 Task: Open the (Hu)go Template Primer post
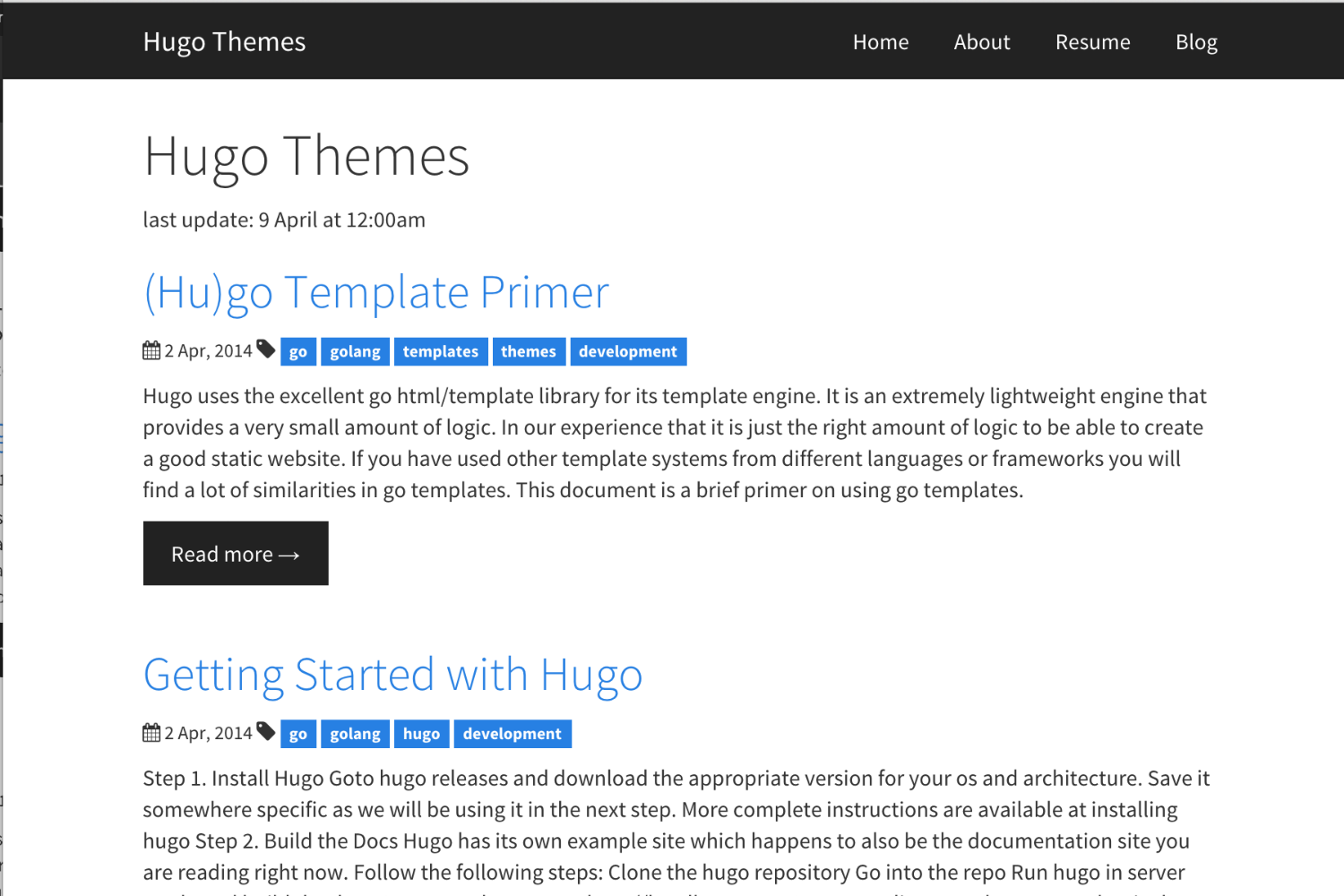[376, 292]
